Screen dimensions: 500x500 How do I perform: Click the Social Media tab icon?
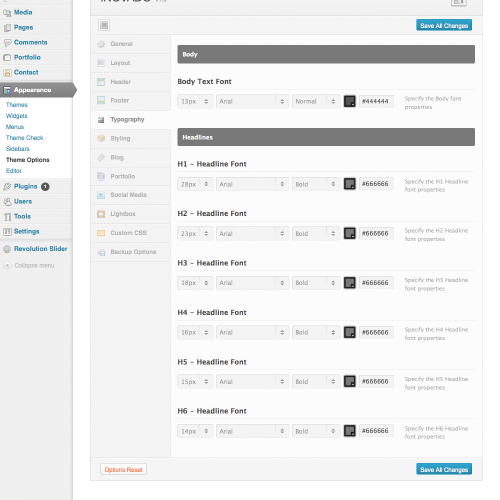tap(101, 195)
